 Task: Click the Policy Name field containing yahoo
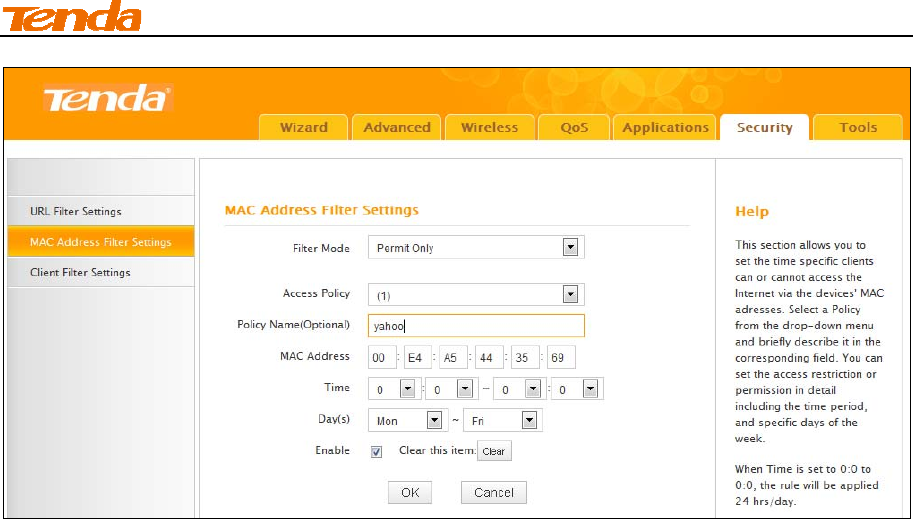coord(476,326)
